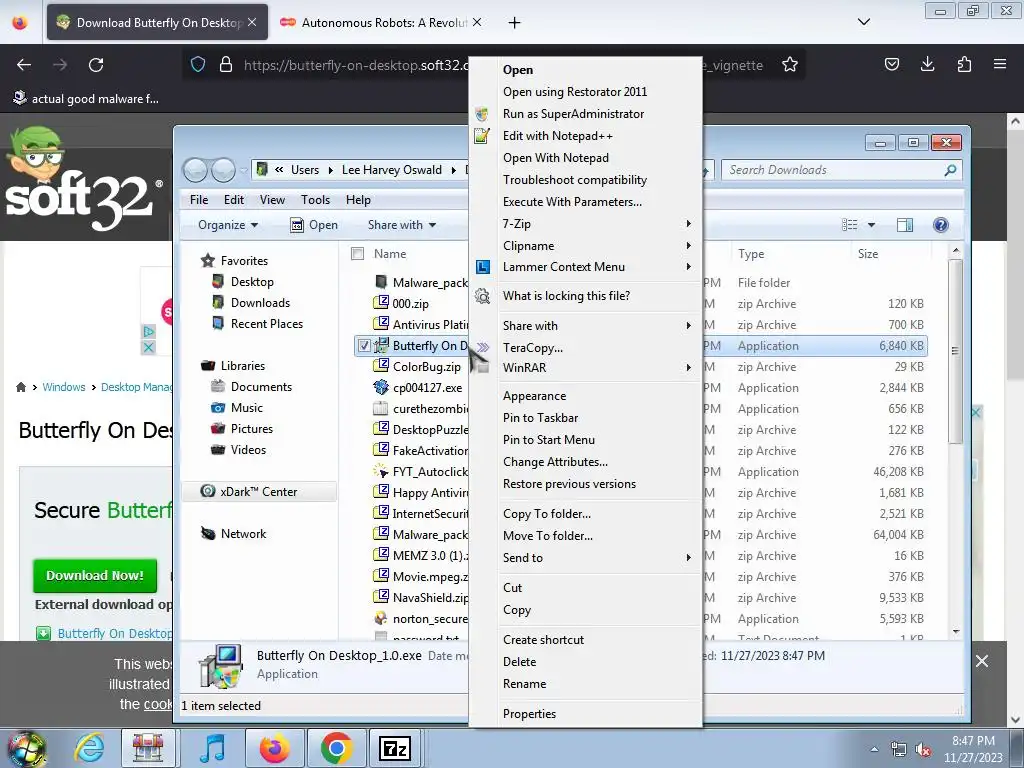The width and height of the screenshot is (1024, 768).
Task: Open the Explorer View menu
Action: [272, 200]
